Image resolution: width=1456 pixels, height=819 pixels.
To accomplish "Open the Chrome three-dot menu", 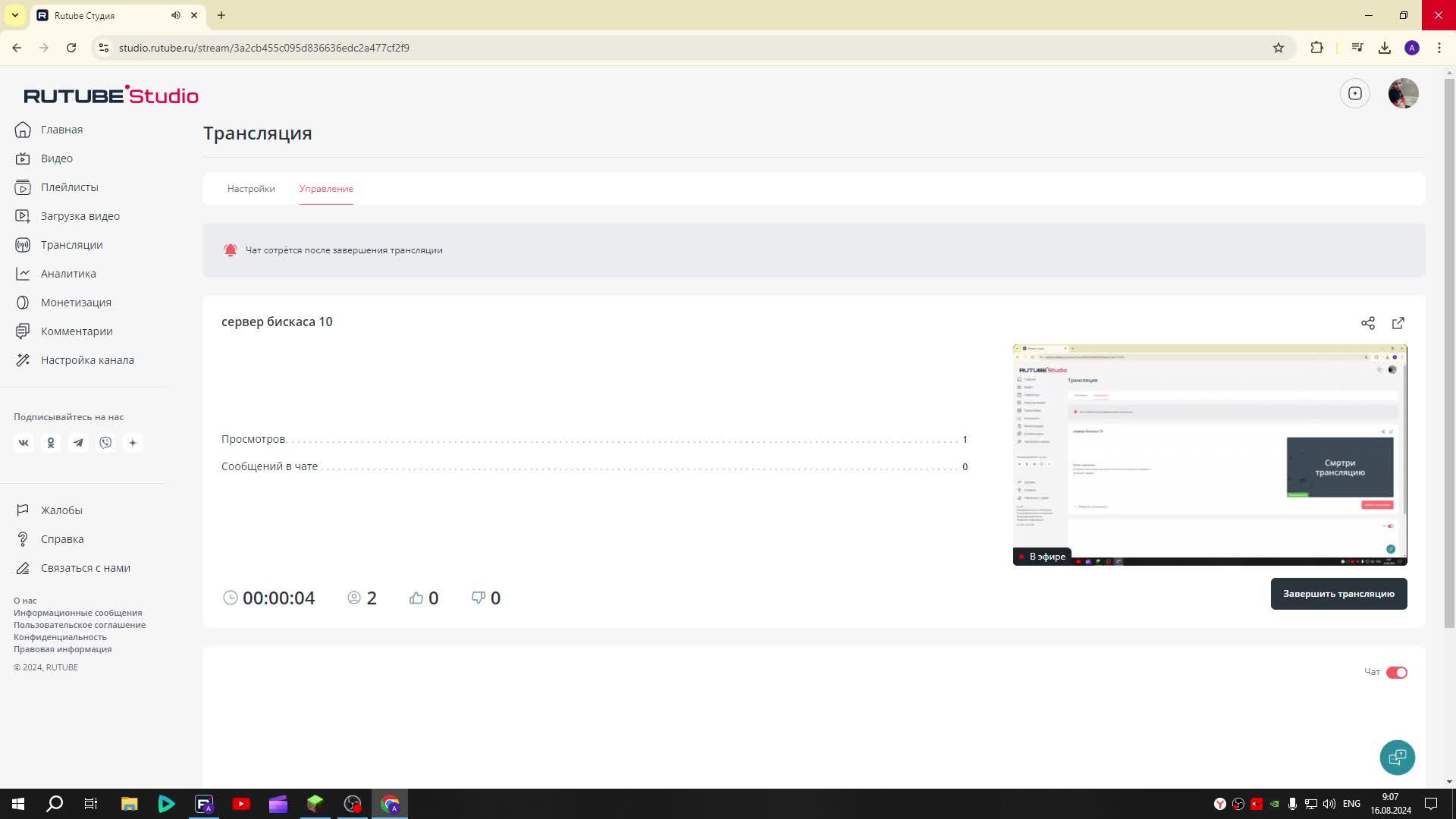I will [1439, 48].
